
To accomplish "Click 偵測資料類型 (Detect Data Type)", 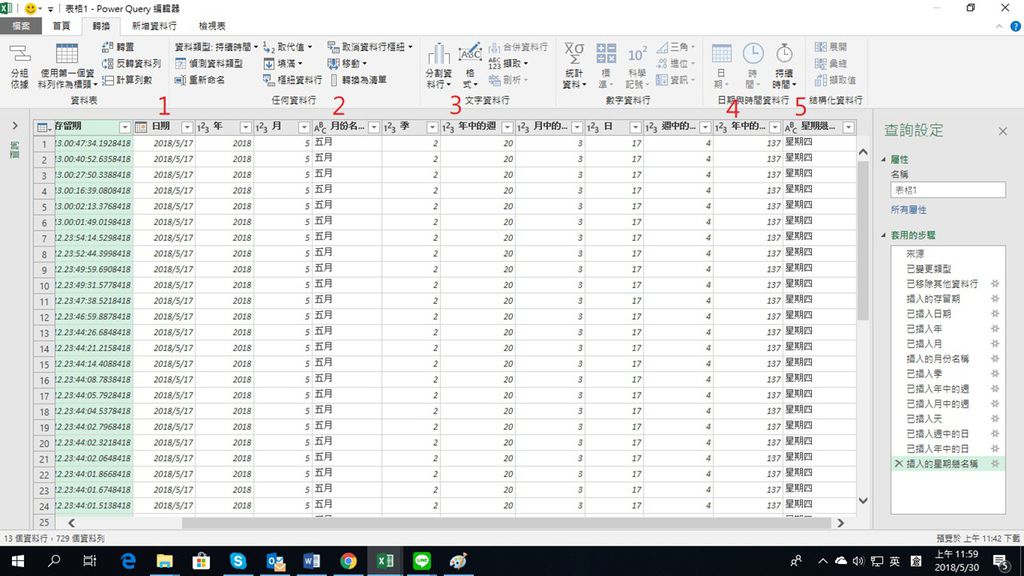I will click(209, 63).
